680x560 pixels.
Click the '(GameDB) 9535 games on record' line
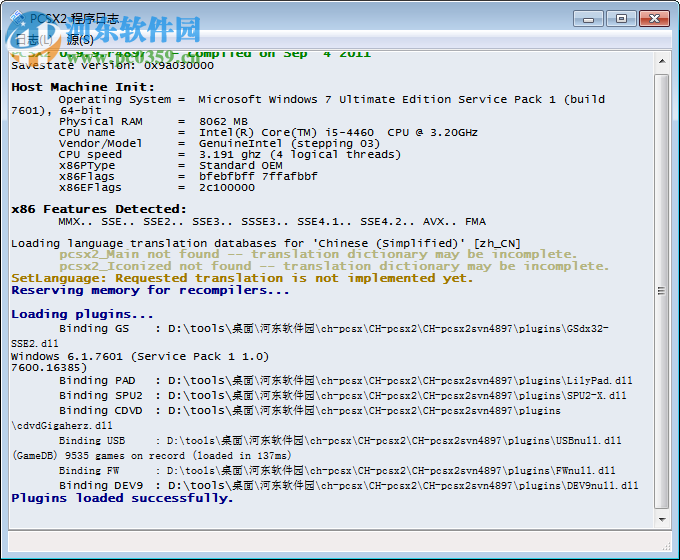pos(151,455)
